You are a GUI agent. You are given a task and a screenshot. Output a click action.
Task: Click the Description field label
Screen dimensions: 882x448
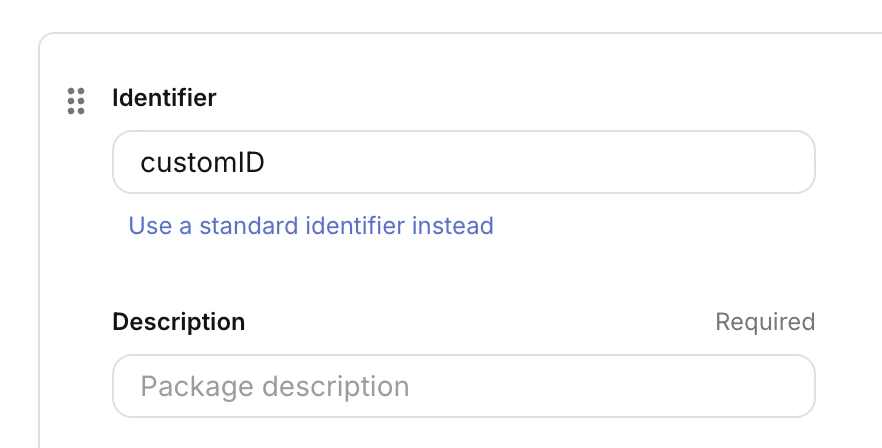pos(179,322)
